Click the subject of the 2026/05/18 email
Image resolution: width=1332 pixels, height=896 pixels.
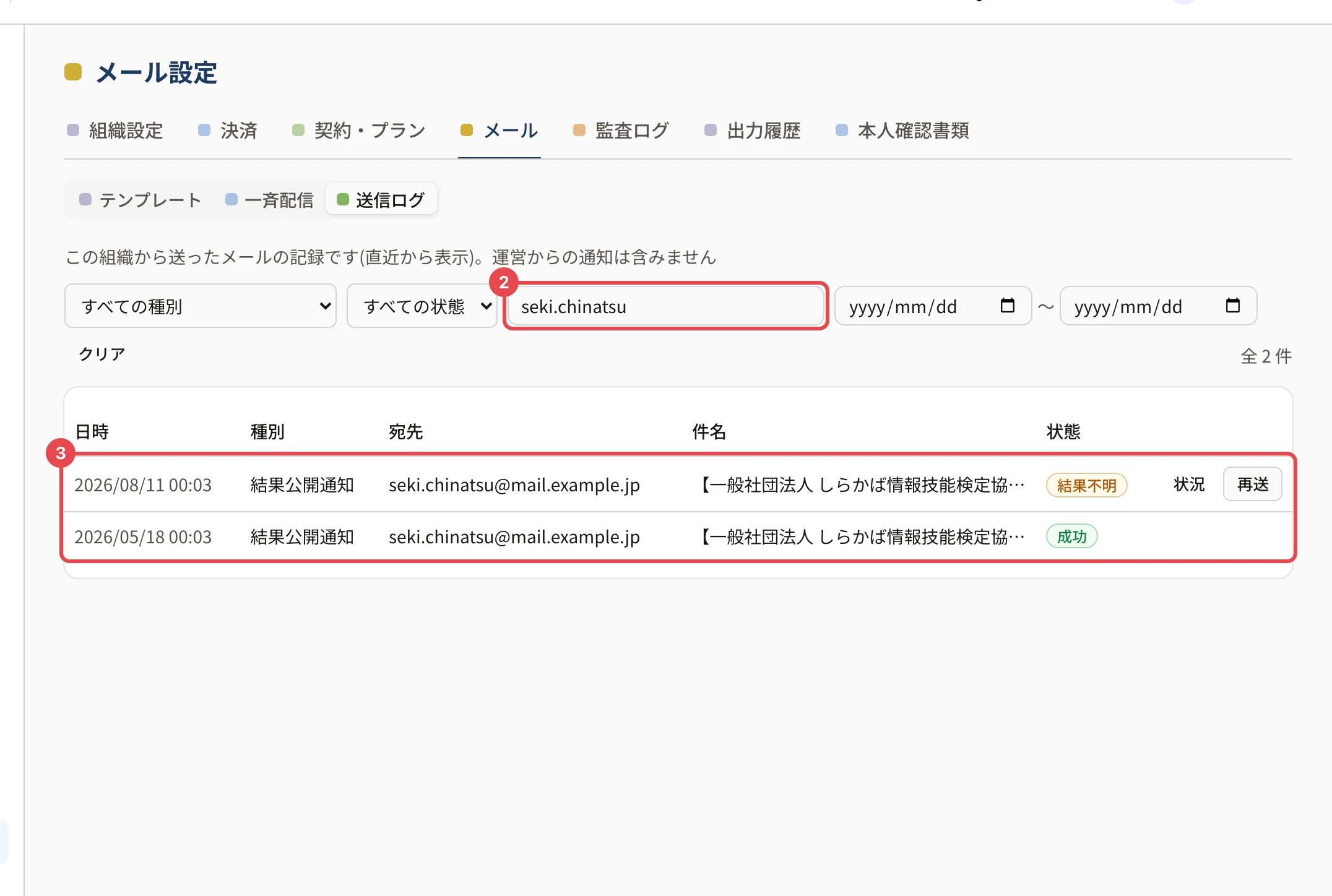pyautogui.click(x=860, y=536)
